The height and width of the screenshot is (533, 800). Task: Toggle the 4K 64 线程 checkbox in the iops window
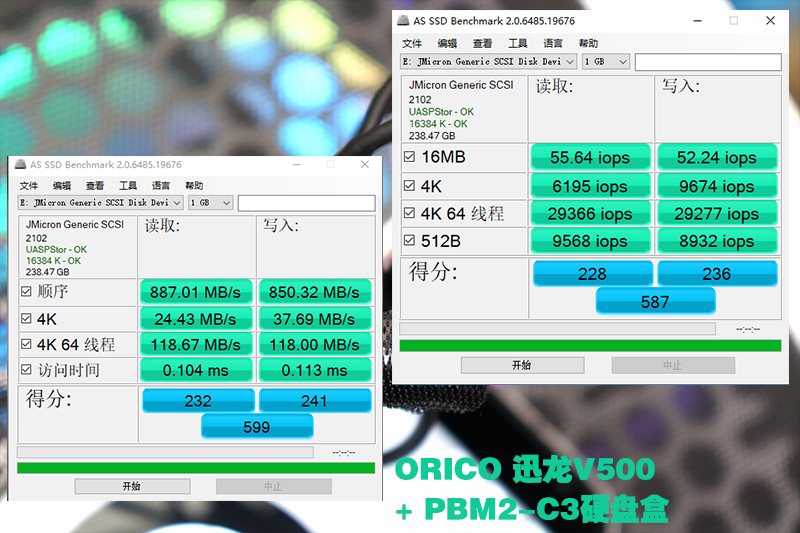[409, 213]
